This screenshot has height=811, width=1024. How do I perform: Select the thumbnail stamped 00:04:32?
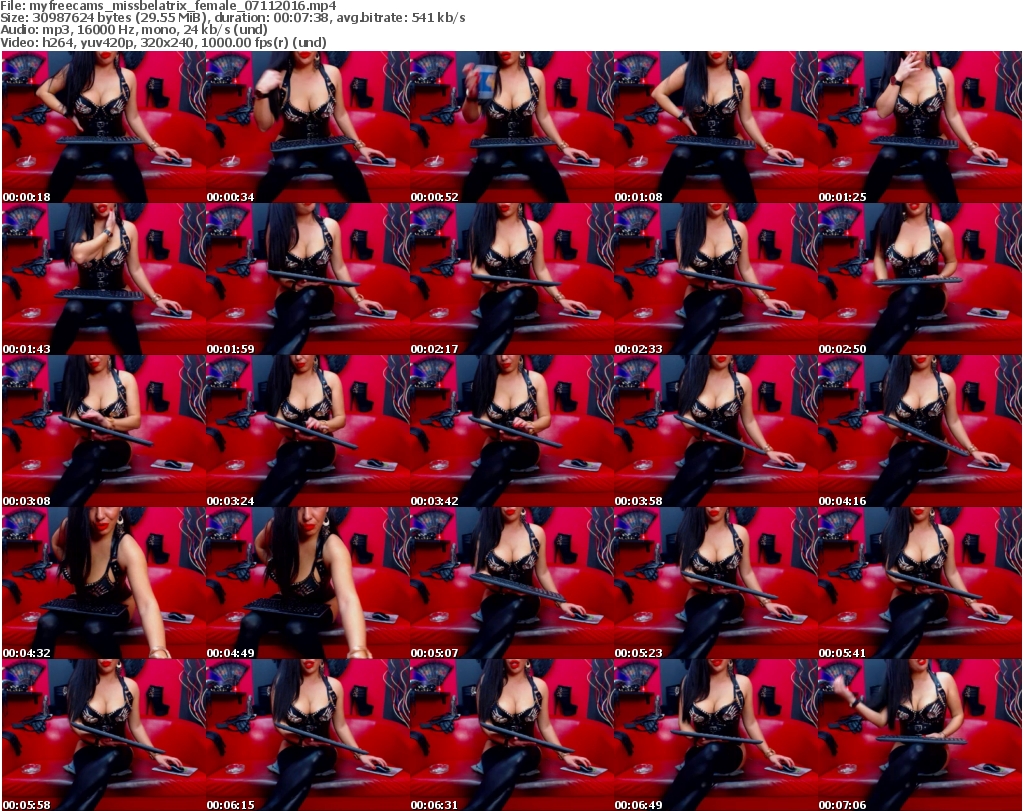(104, 583)
